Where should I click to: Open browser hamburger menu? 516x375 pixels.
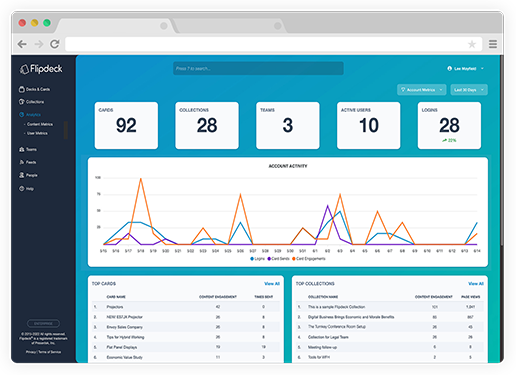point(493,44)
